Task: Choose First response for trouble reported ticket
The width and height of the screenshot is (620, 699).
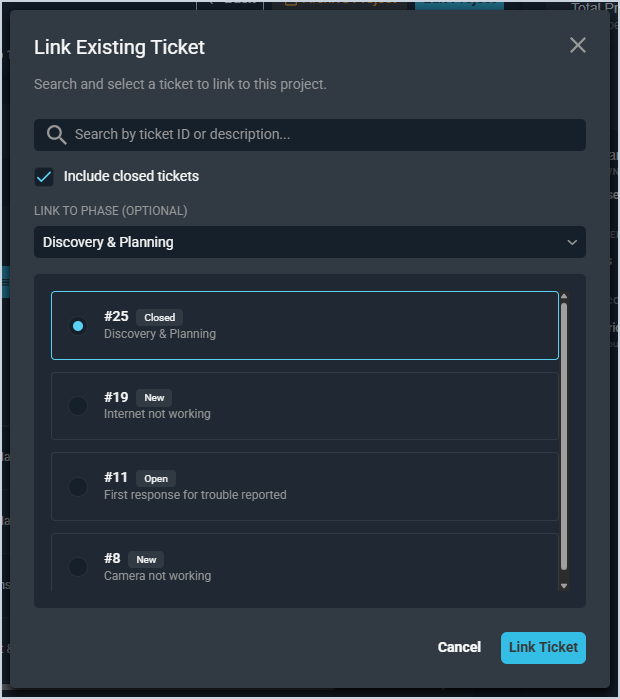Action: pyautogui.click(x=304, y=487)
